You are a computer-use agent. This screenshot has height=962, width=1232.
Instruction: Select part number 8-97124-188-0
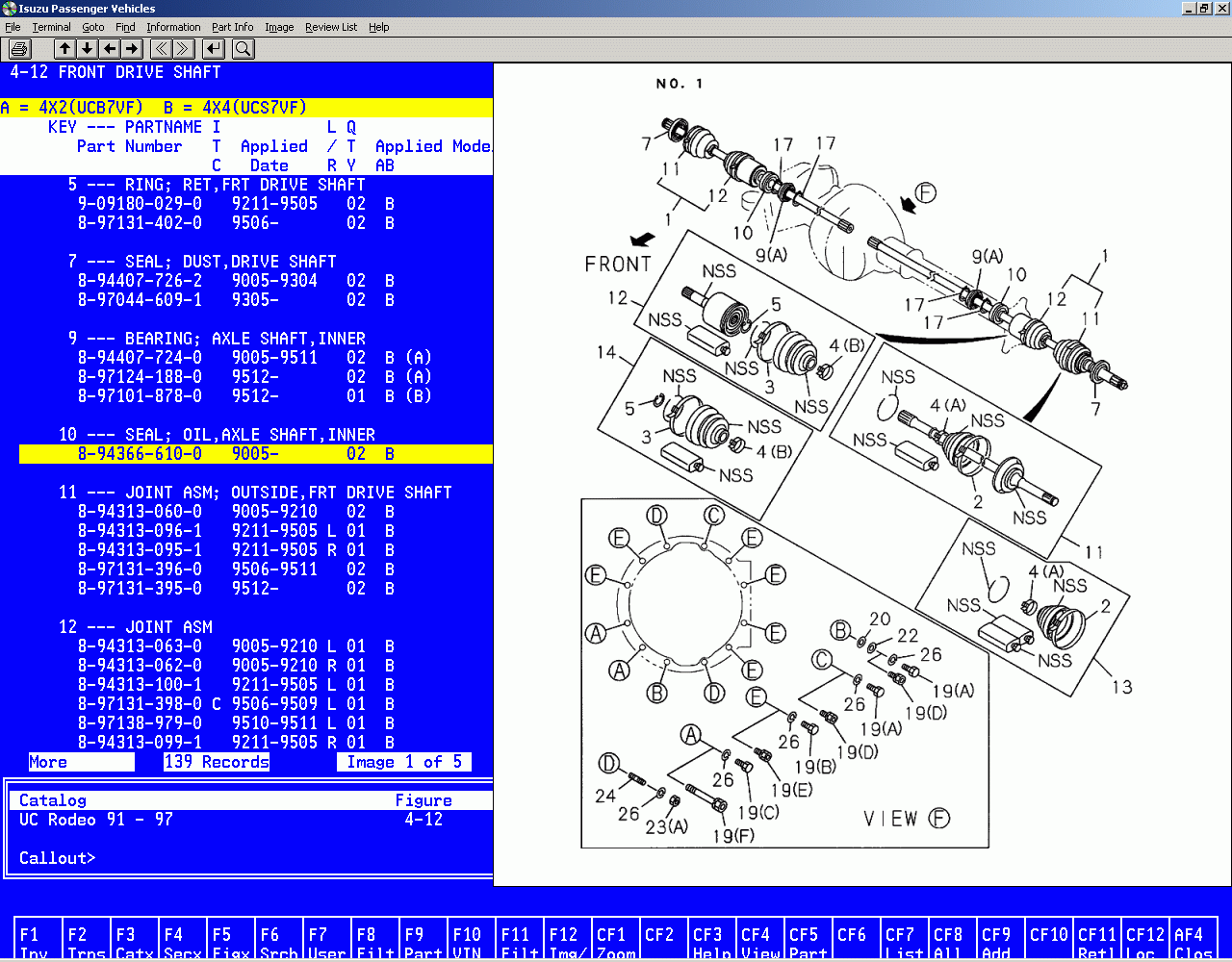[x=140, y=377]
